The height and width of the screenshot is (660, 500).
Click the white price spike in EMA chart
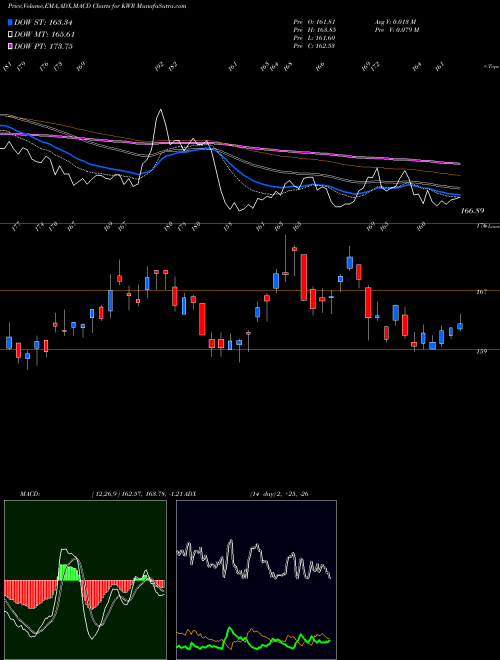(x=160, y=126)
